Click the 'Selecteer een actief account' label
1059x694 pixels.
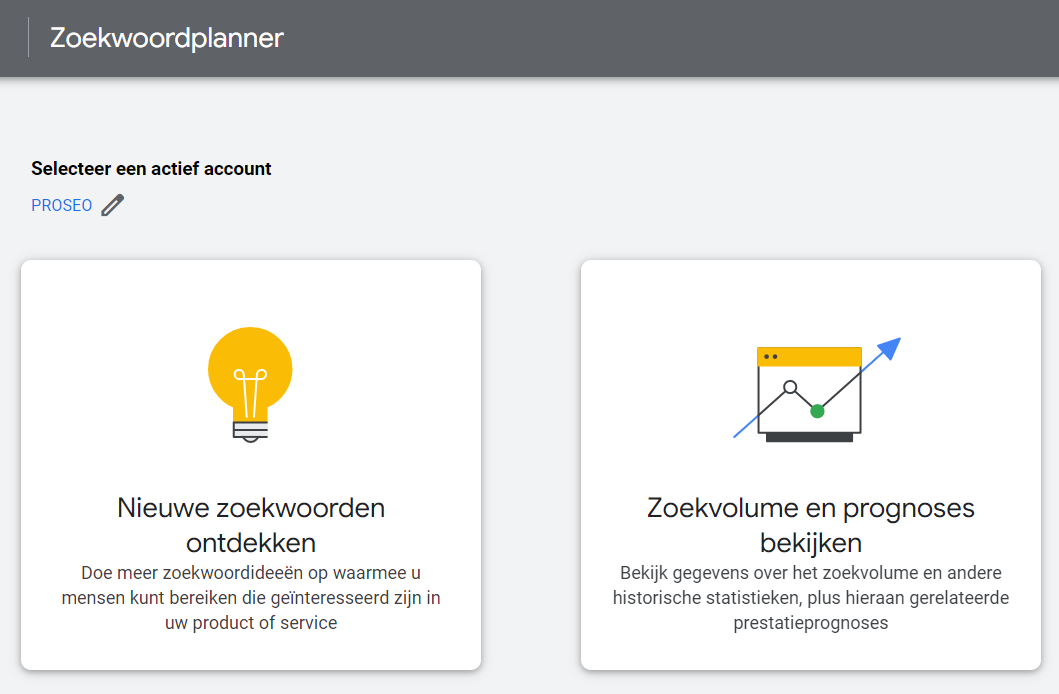click(x=151, y=169)
